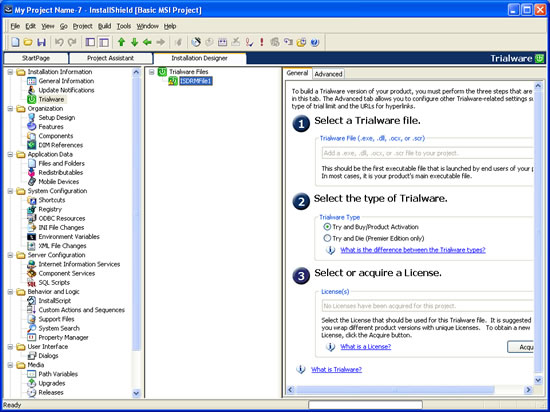Select Try and Die radio option
550x412 pixels.
327,238
